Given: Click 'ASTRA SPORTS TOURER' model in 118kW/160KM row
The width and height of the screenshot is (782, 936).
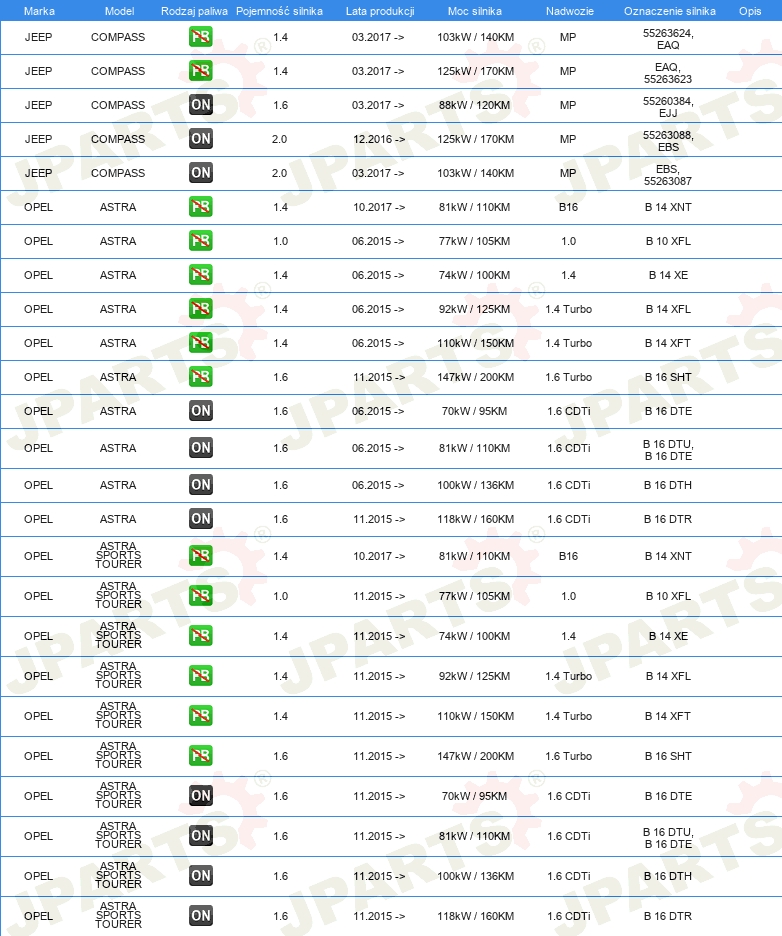Looking at the screenshot, I should coord(118,916).
